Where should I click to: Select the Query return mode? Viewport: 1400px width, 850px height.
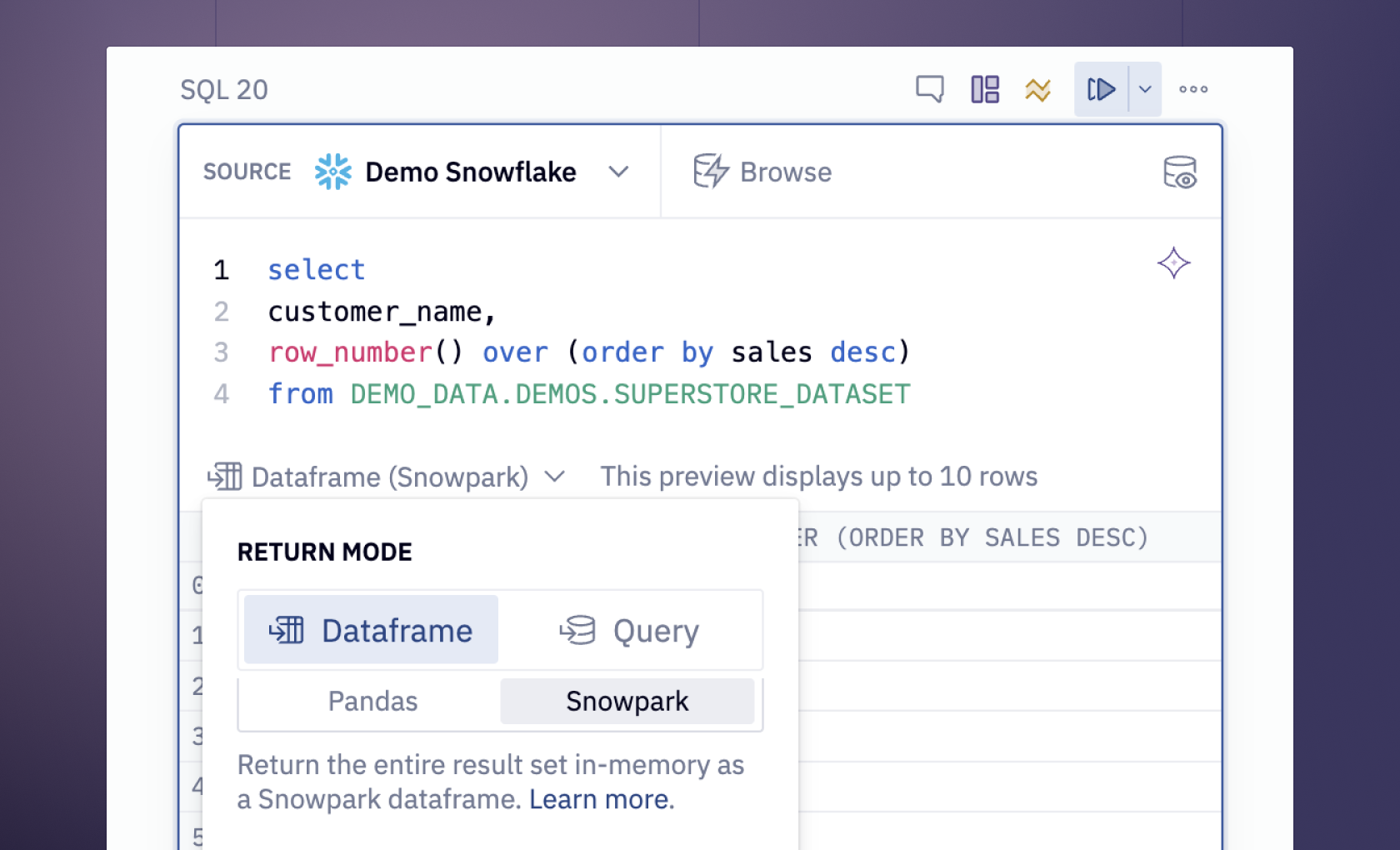click(x=629, y=630)
